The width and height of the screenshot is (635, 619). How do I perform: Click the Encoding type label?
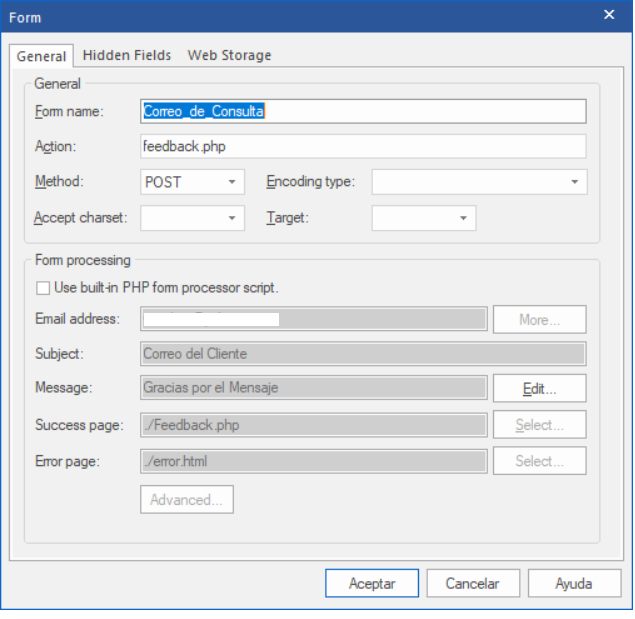(311, 181)
